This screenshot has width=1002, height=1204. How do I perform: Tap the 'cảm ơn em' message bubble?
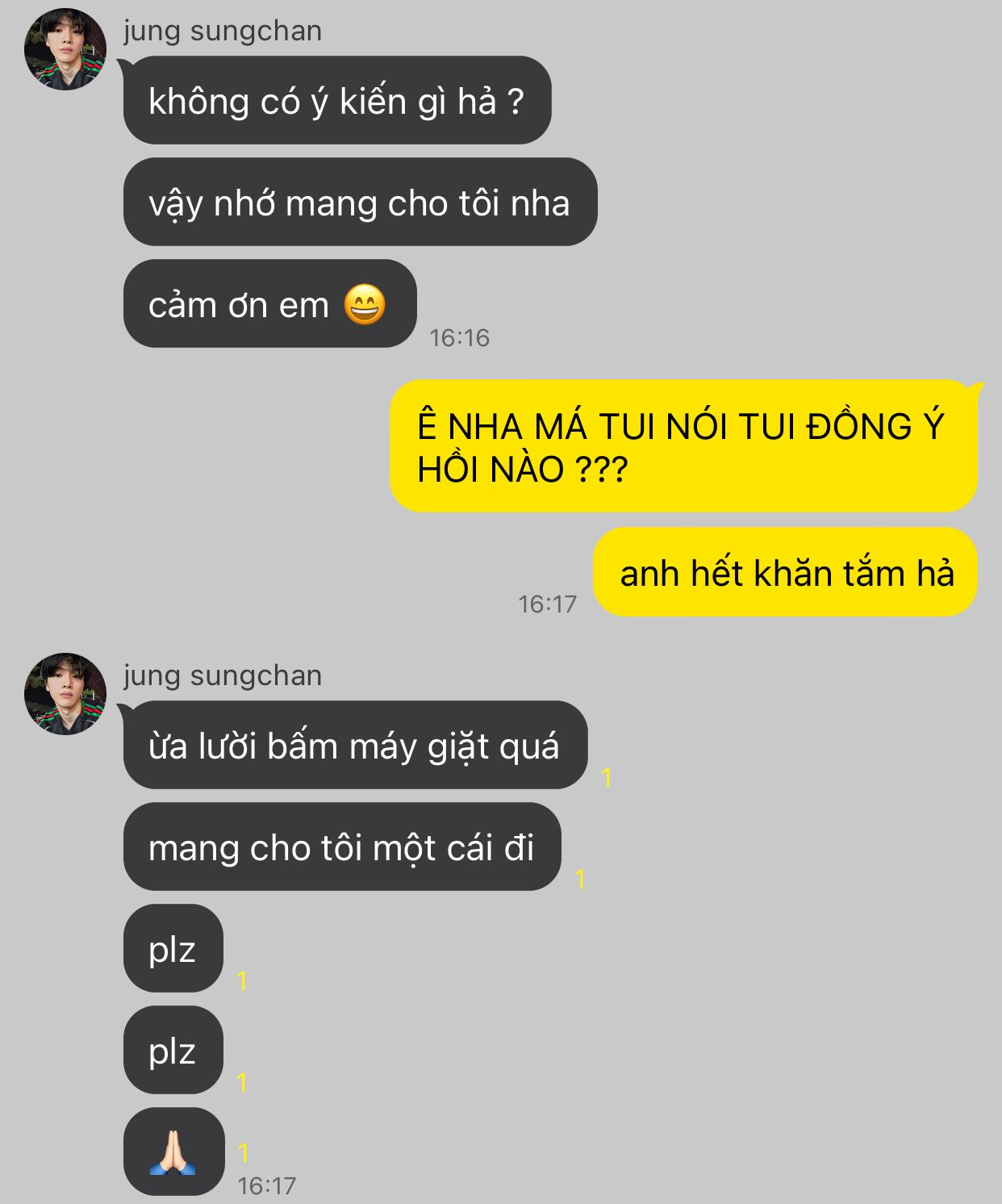[x=269, y=303]
